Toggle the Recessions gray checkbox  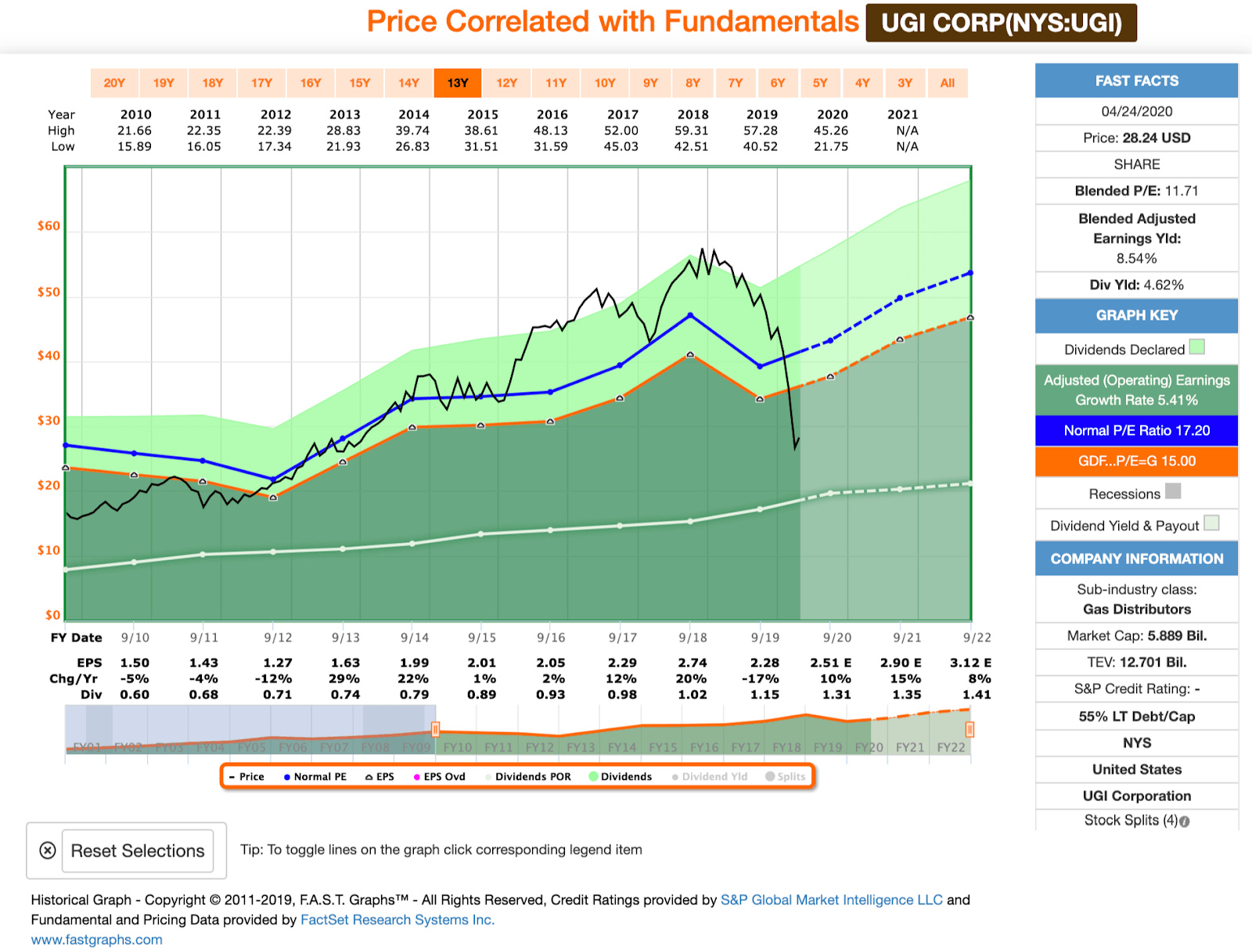click(x=1173, y=491)
